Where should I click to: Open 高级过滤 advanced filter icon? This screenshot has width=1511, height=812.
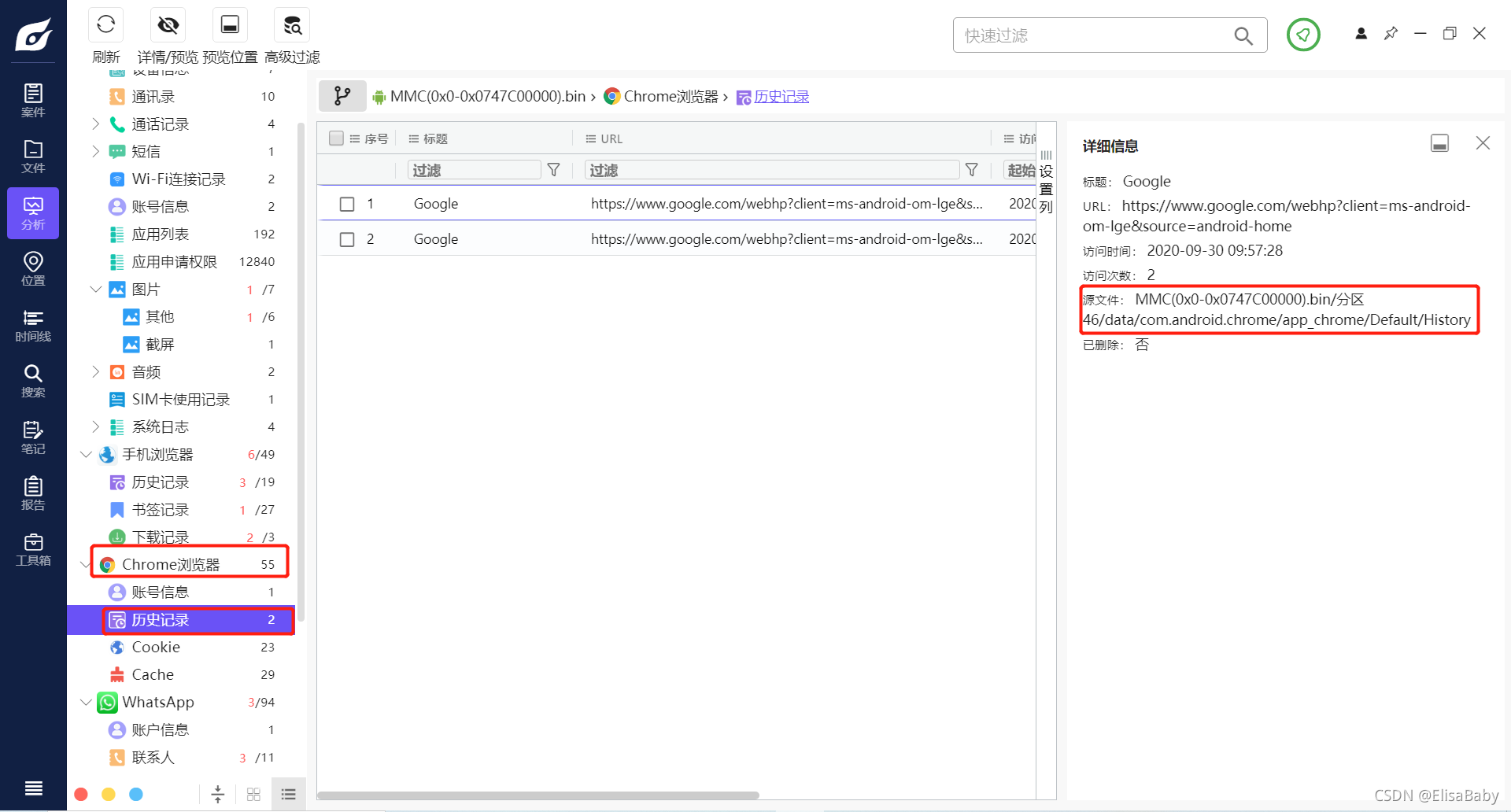pyautogui.click(x=292, y=25)
